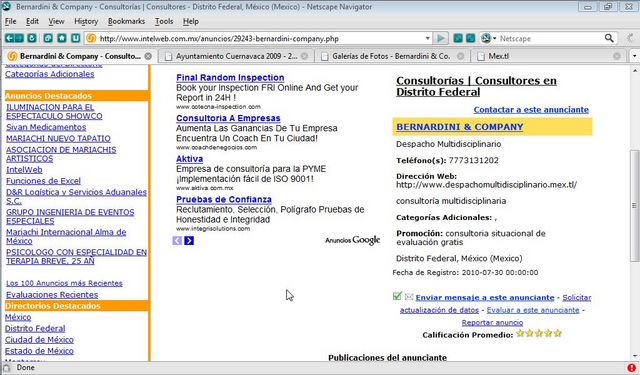Open the search engine selector dropdown

point(495,38)
